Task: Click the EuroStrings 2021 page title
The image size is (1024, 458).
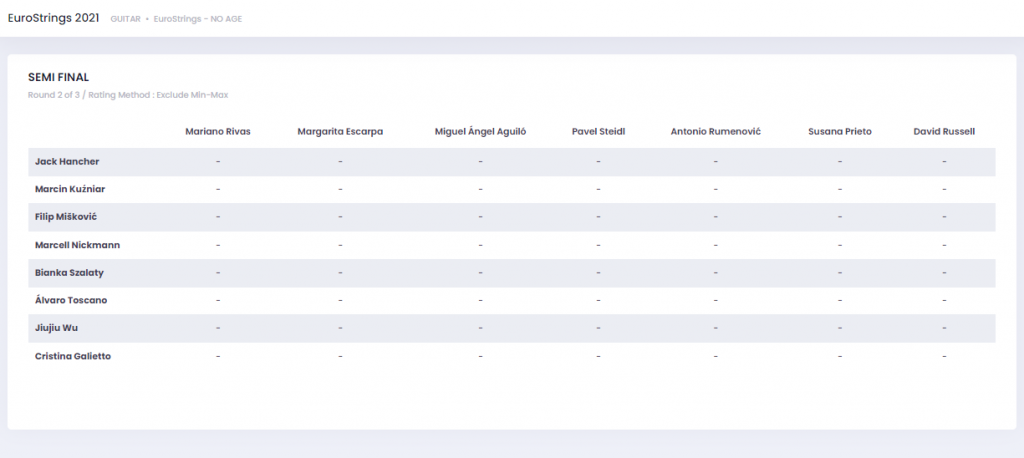Action: 53,17
